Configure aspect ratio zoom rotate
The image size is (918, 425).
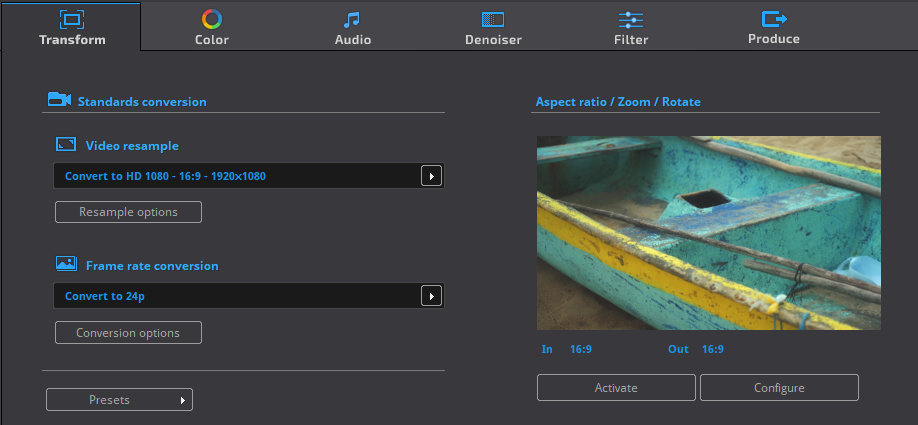[779, 388]
